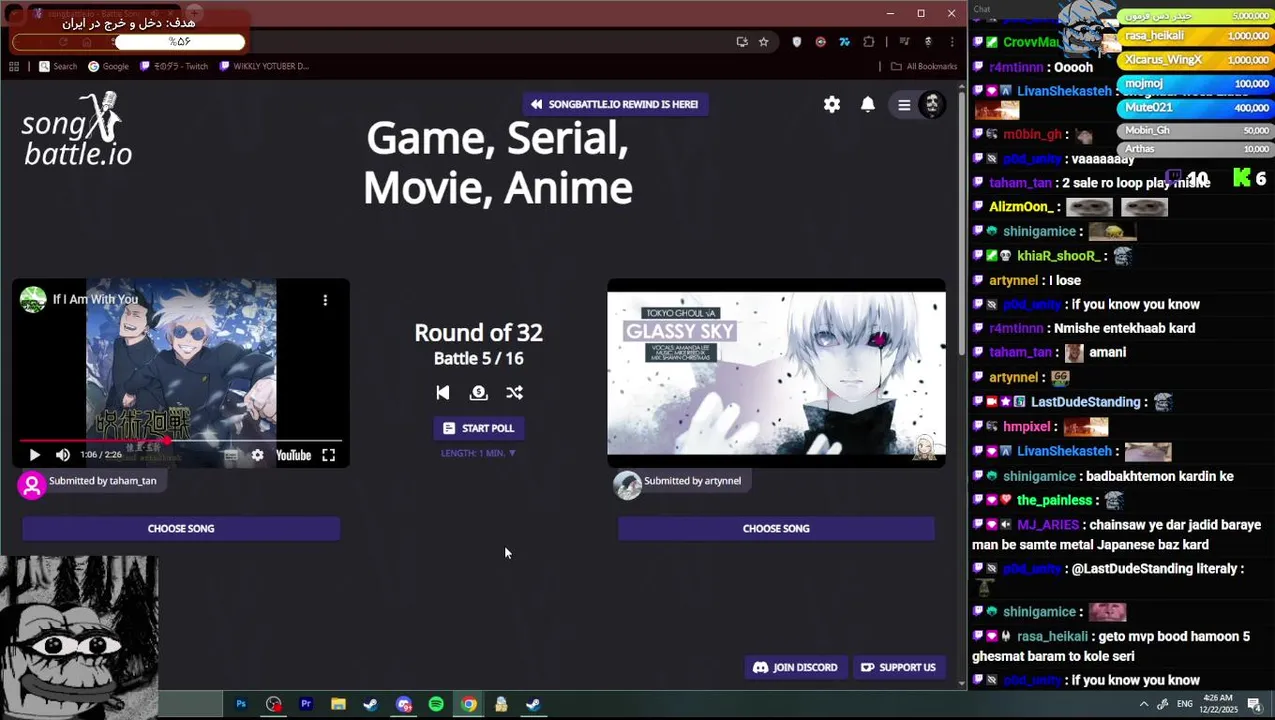
Task: Open Chrome extensions puzzle icon
Action: point(868,42)
